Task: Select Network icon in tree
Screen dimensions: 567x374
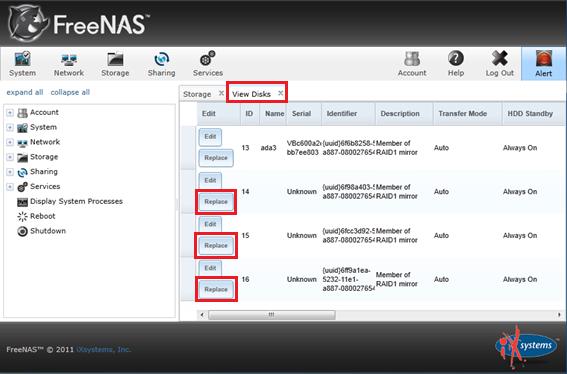Action: point(22,143)
